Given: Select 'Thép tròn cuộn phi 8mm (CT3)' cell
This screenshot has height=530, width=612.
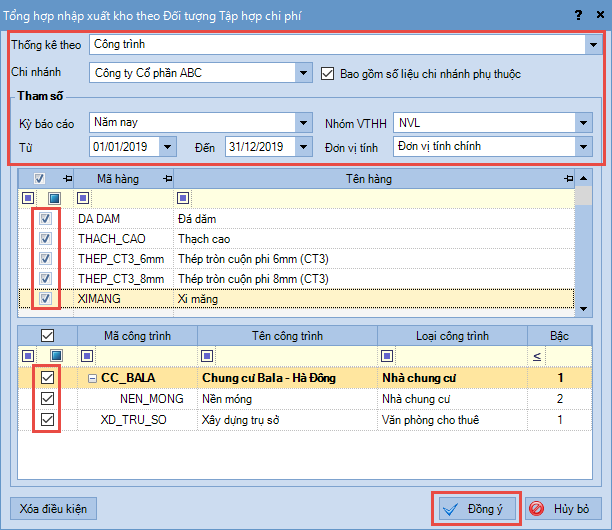Looking at the screenshot, I should (374, 278).
